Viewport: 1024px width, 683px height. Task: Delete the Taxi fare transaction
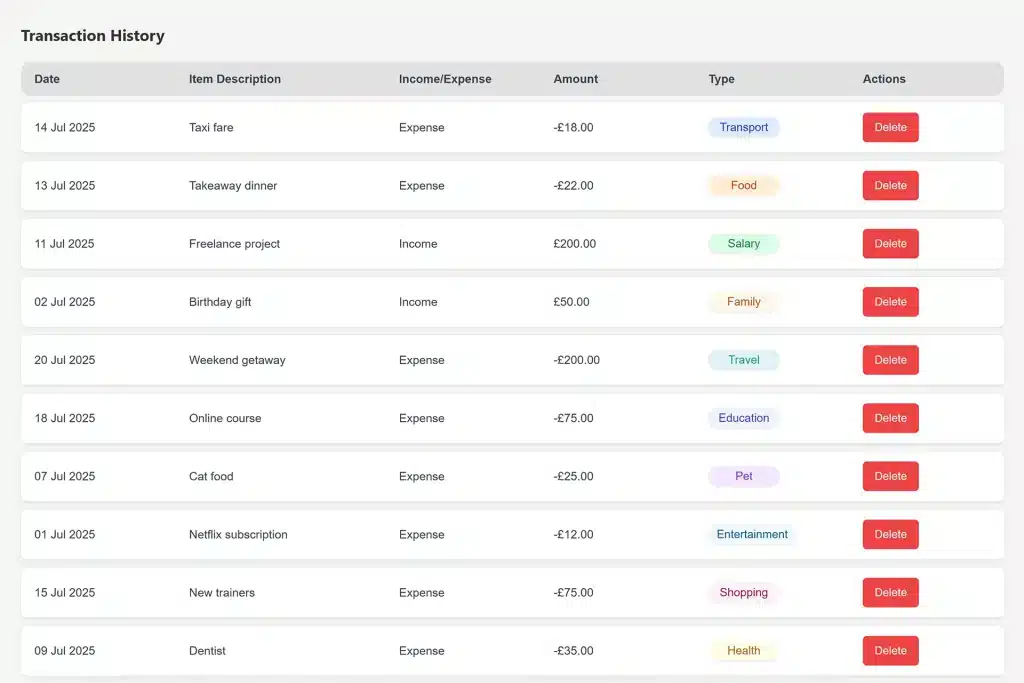tap(890, 127)
